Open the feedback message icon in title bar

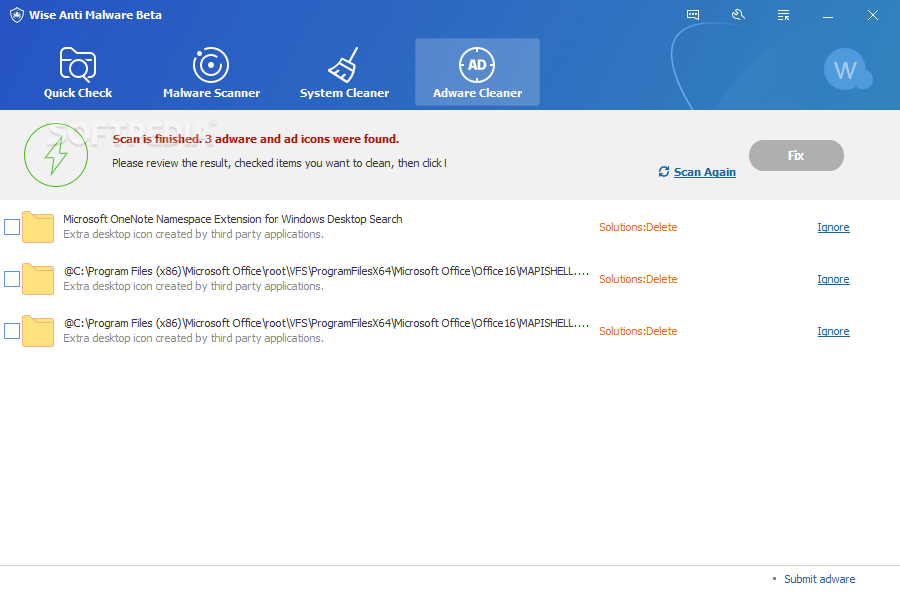pos(693,15)
